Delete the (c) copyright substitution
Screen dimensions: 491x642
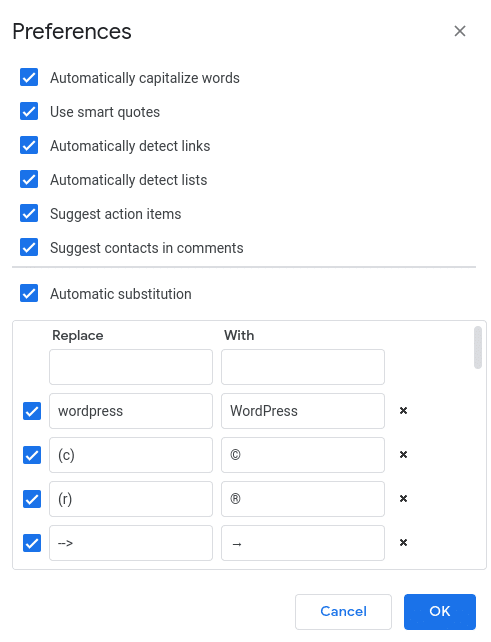coord(403,454)
